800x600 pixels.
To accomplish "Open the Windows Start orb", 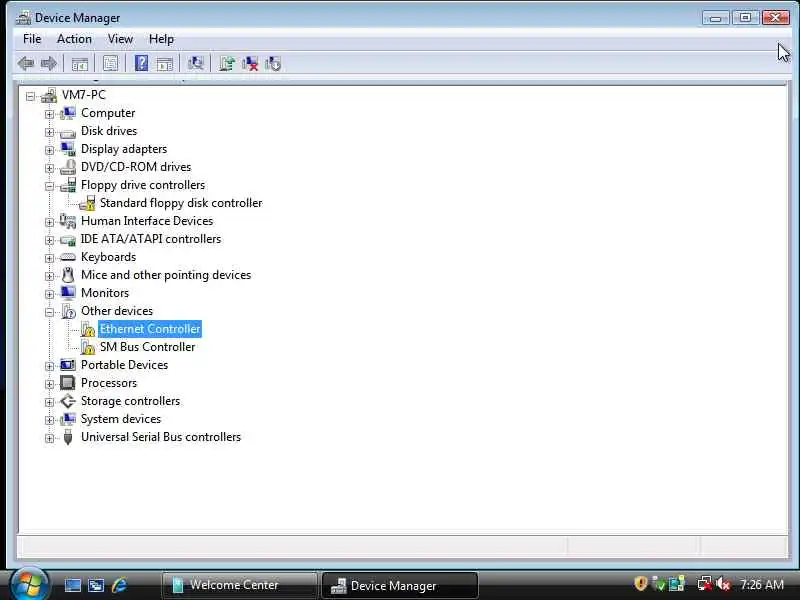I will pyautogui.click(x=29, y=584).
